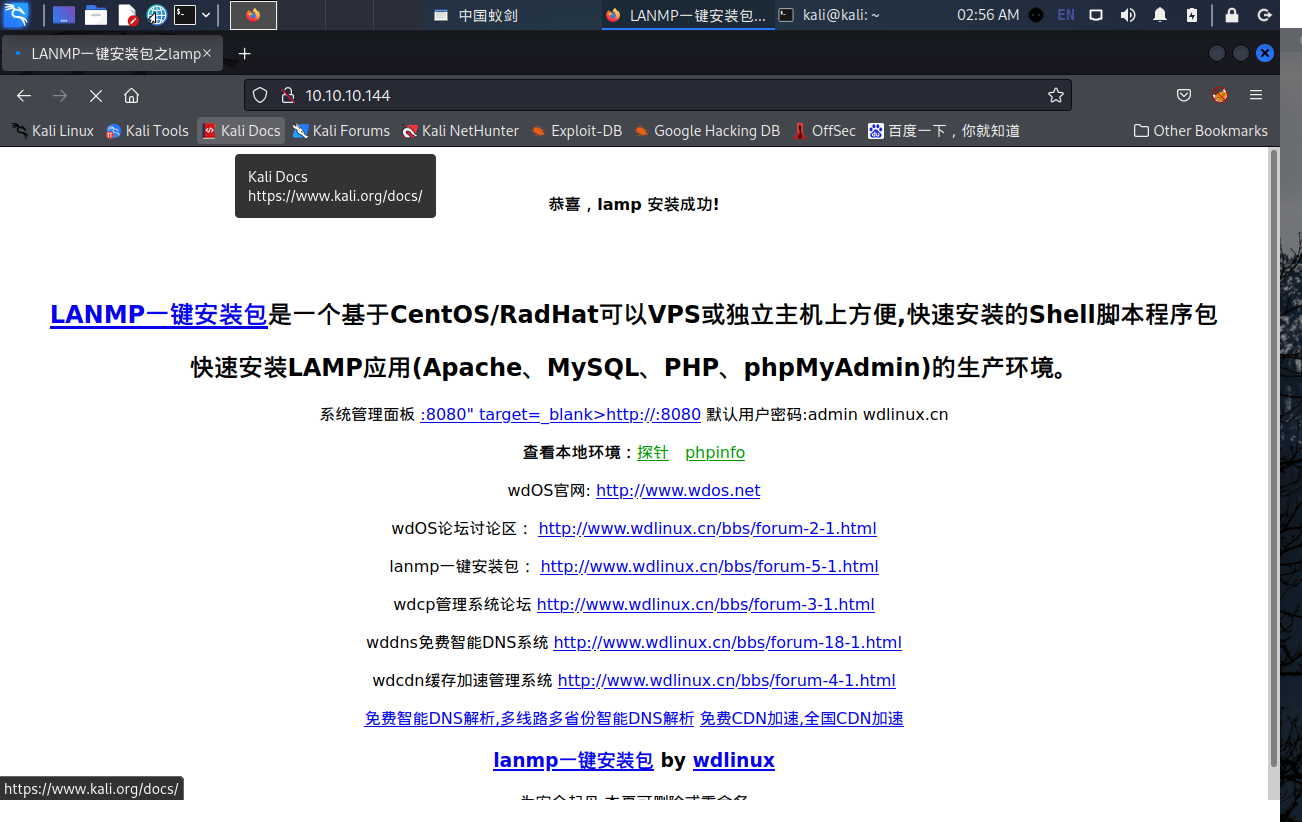This screenshot has width=1302, height=822.
Task: Open the forum-4-1.html wdcdn link
Action: pyautogui.click(x=726, y=680)
